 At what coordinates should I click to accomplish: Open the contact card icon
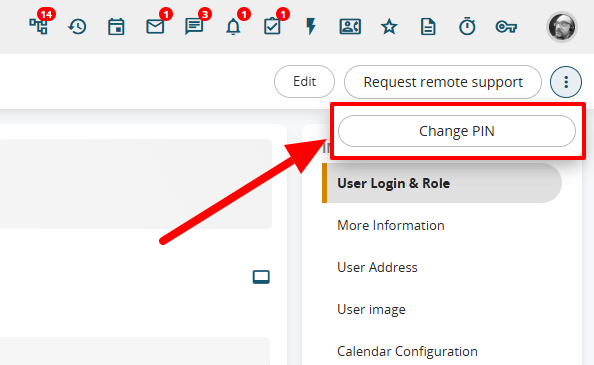tap(350, 27)
